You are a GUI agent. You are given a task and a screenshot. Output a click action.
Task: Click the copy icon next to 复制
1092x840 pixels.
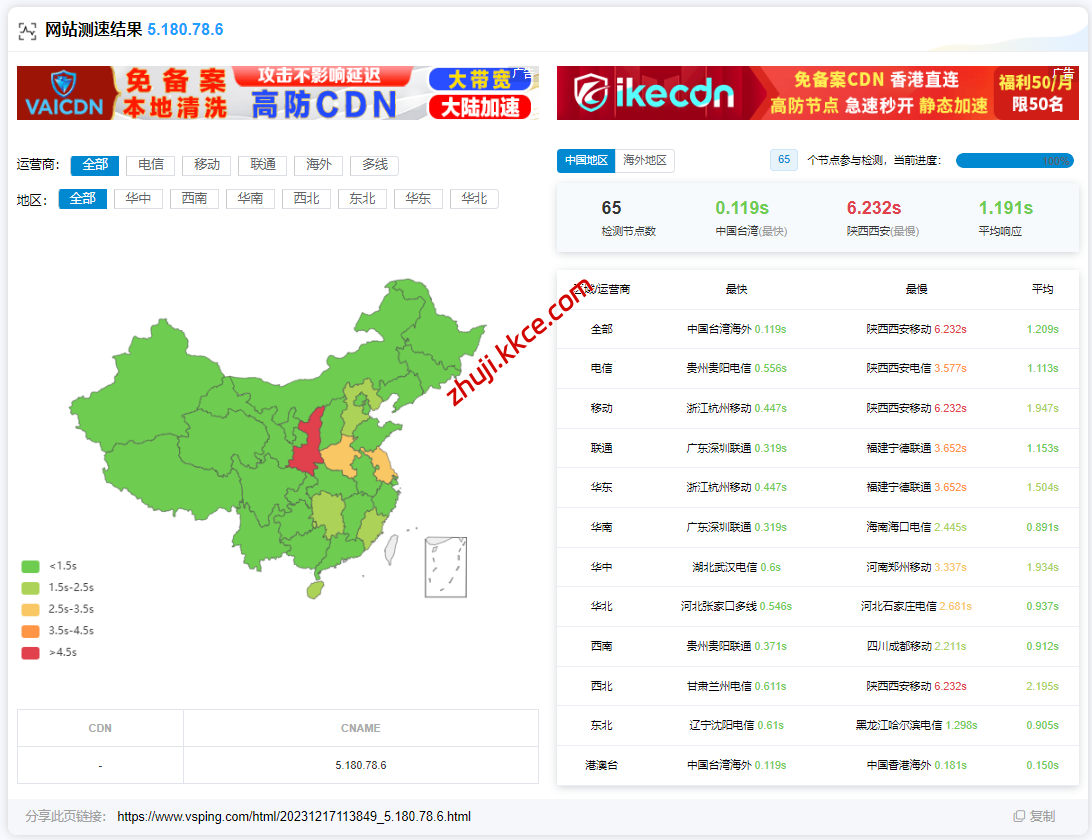pos(1019,816)
